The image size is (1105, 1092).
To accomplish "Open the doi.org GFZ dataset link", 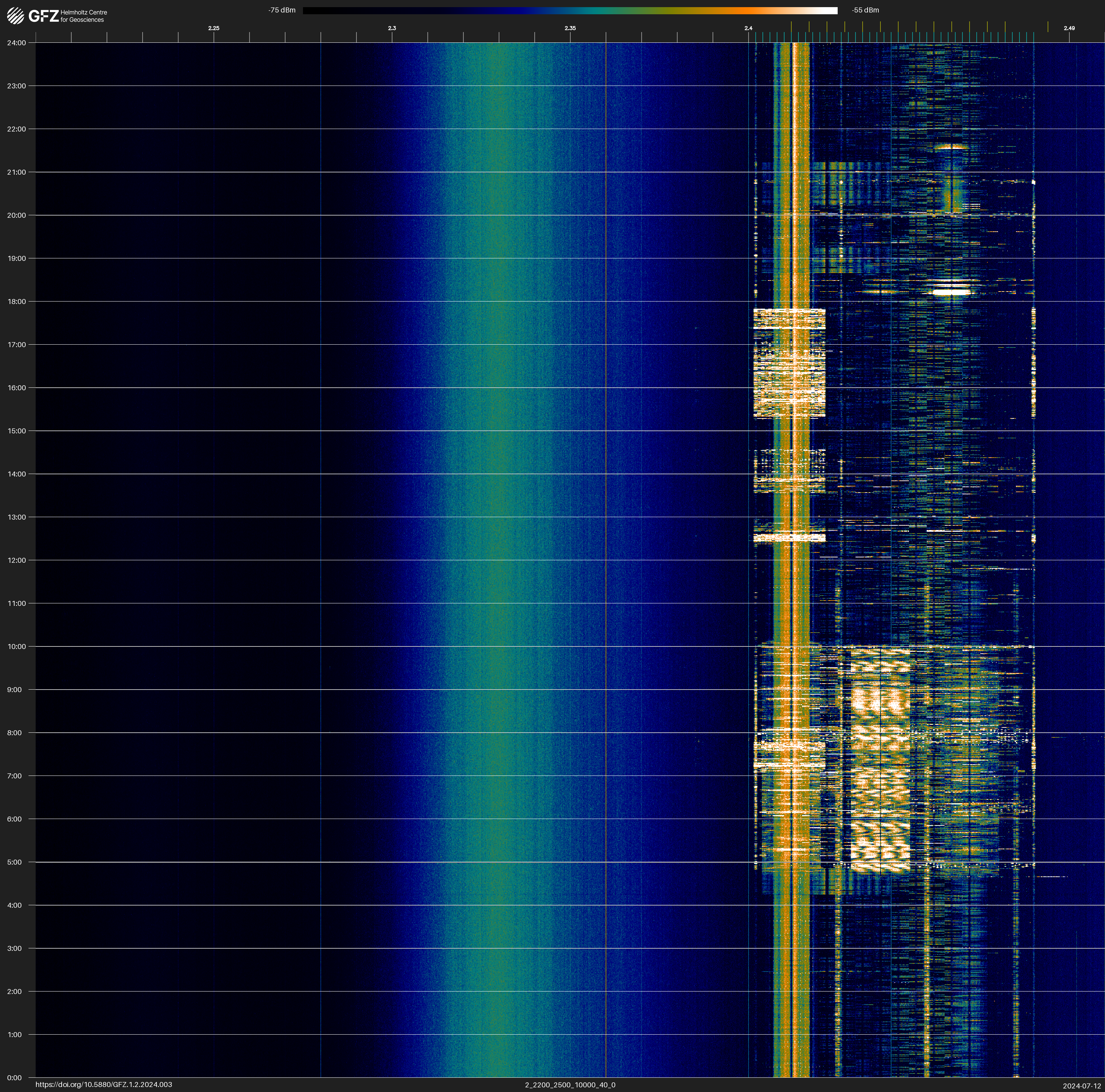I will (103, 1085).
